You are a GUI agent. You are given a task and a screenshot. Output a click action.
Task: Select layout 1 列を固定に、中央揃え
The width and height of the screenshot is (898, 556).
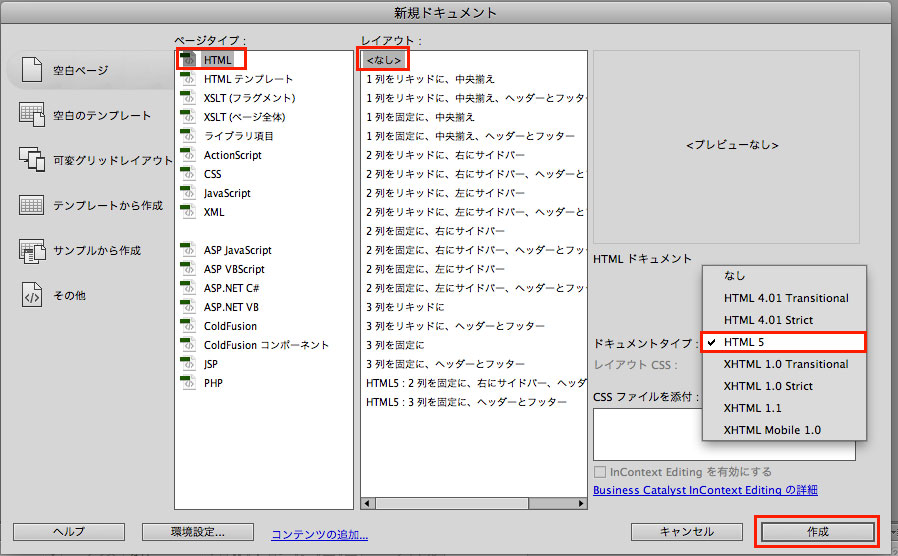click(420, 117)
